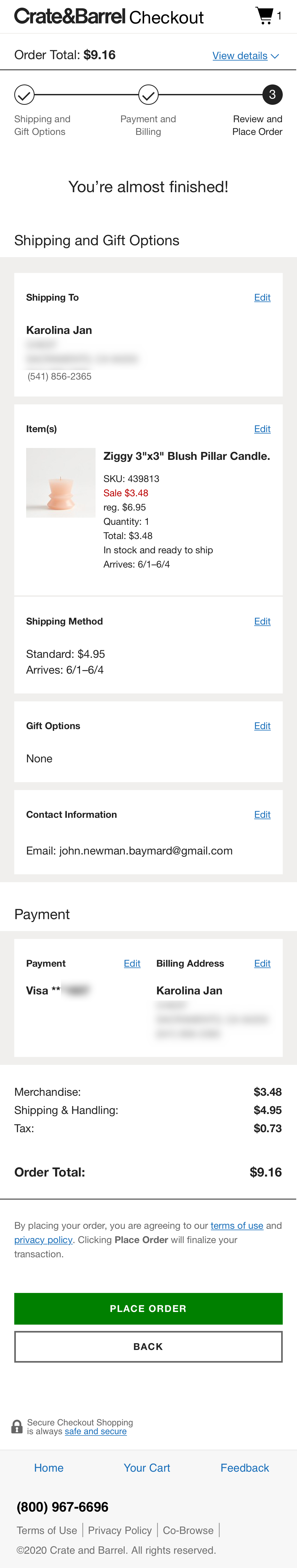The height and width of the screenshot is (1568, 297).
Task: Edit the Shipping To address
Action: tap(262, 298)
